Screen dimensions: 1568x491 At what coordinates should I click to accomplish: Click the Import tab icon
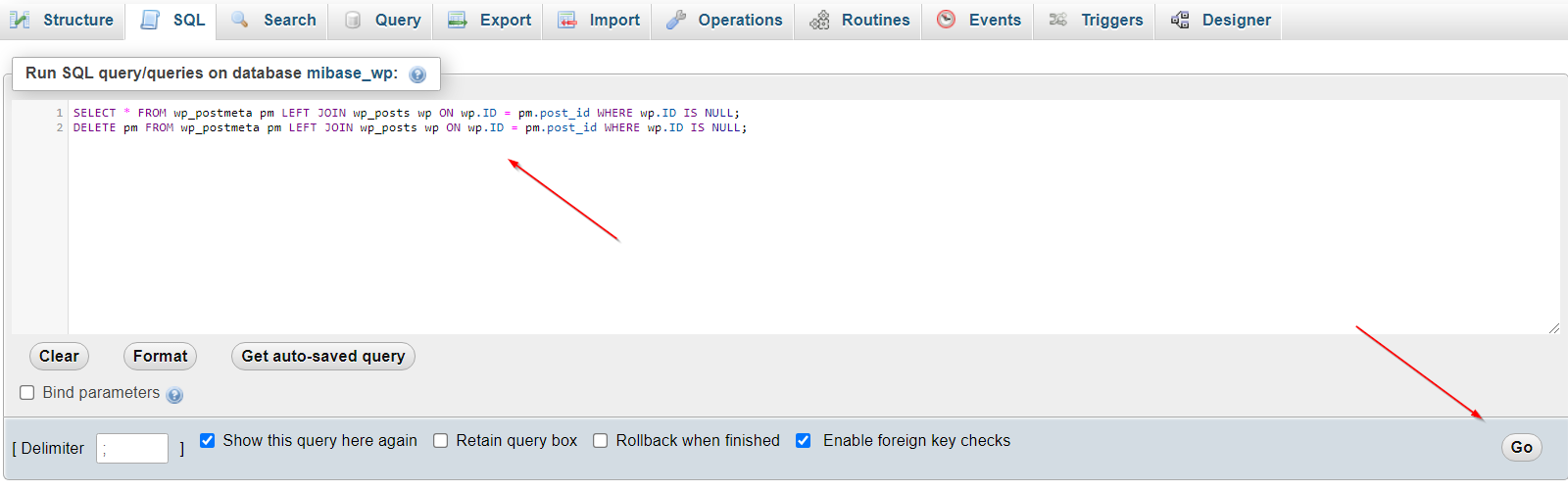click(567, 20)
